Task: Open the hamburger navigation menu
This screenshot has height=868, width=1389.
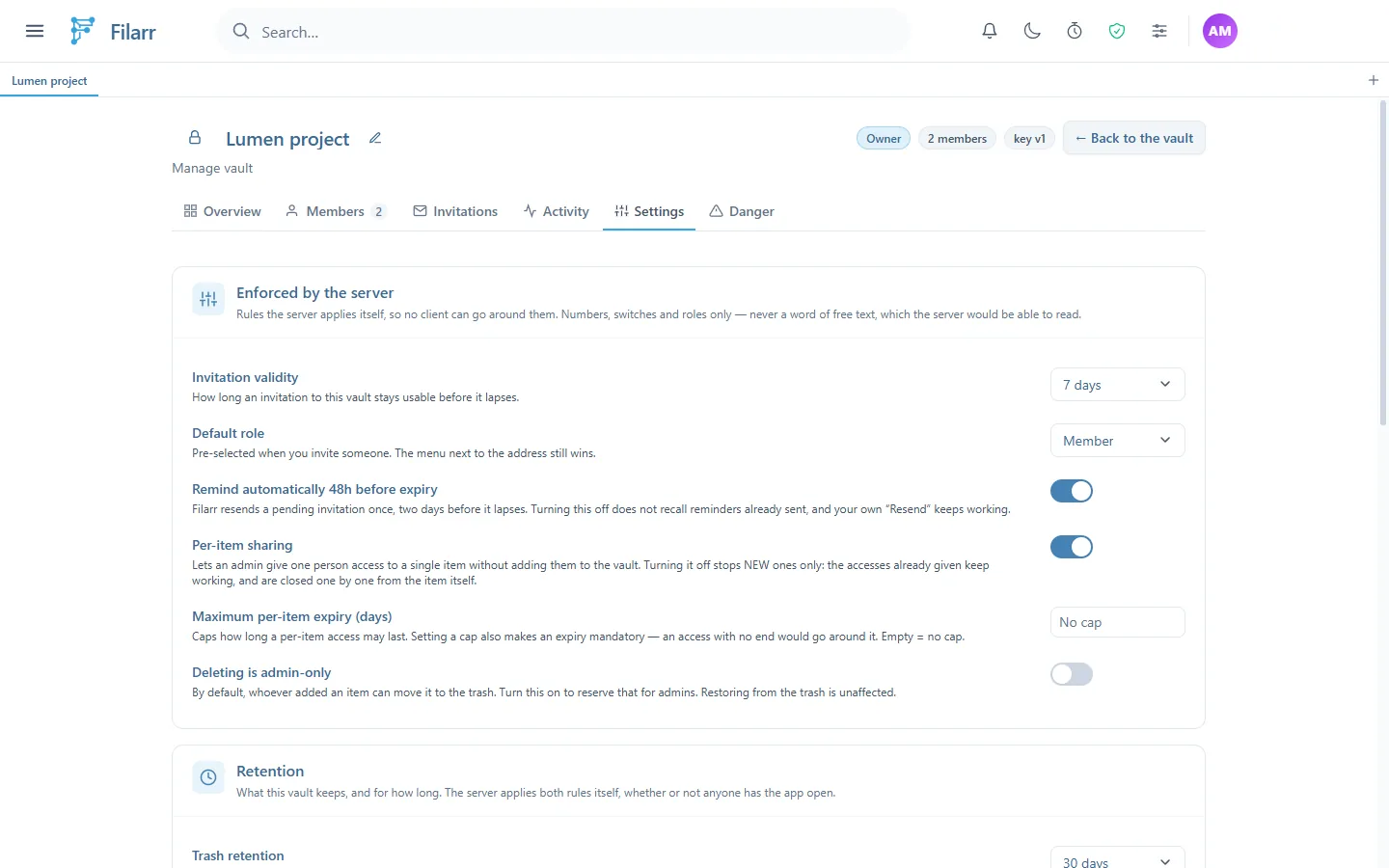Action: coord(35,31)
